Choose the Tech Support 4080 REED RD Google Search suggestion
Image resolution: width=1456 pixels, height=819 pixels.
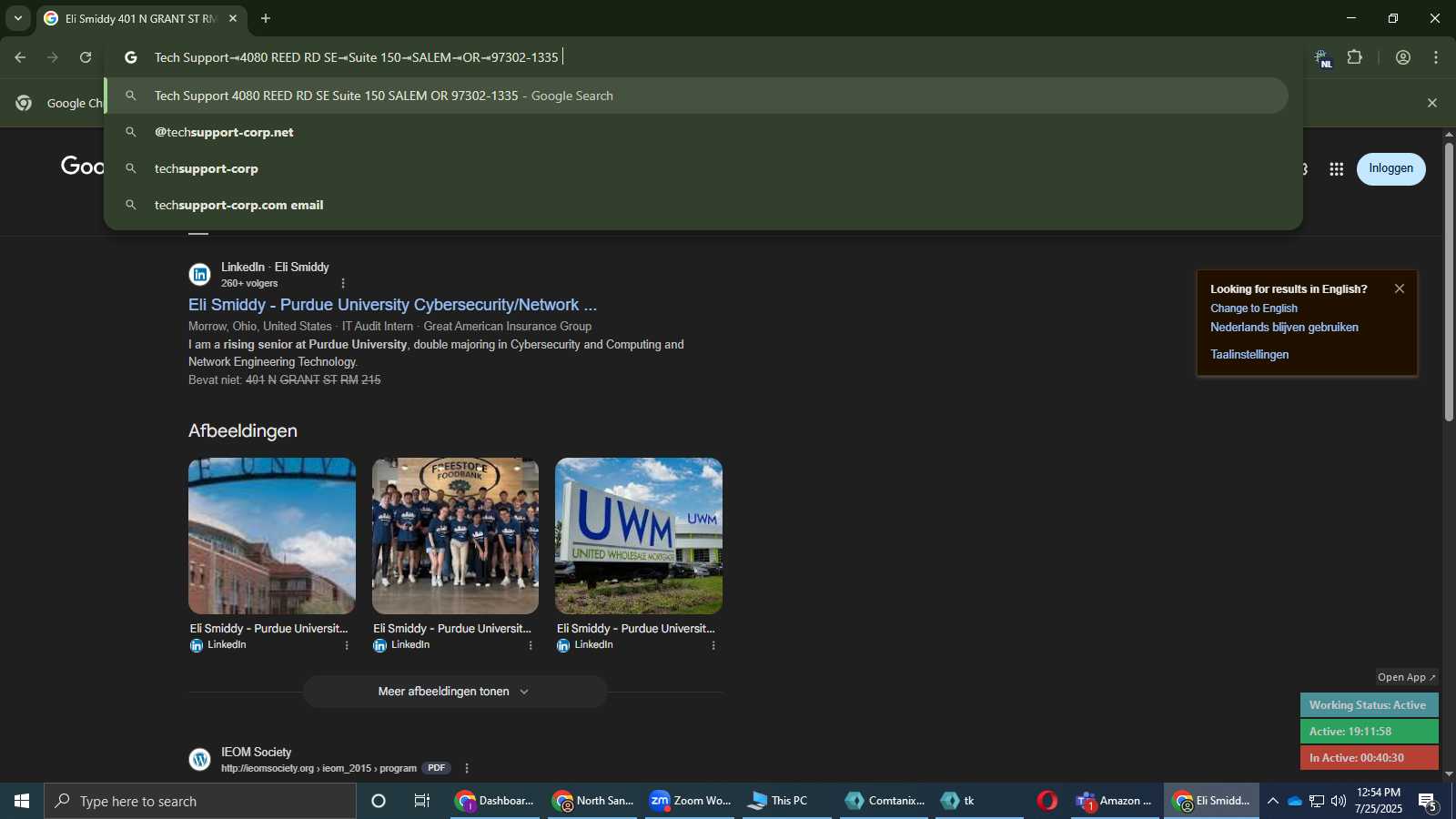696,96
